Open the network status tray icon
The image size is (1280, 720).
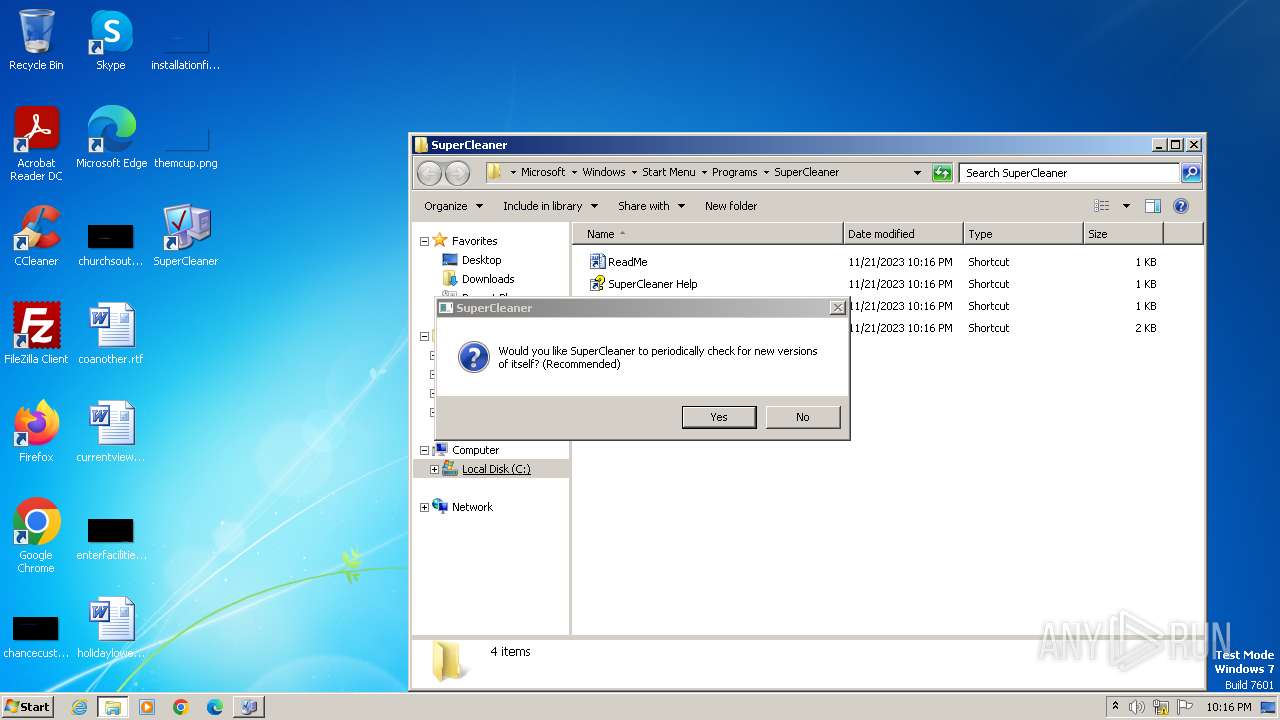(1160, 707)
